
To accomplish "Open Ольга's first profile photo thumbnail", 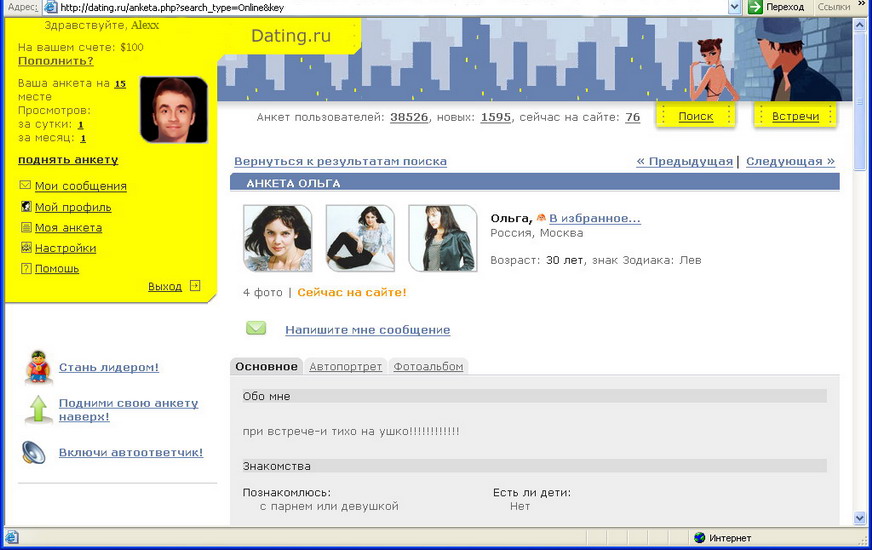I will 278,238.
